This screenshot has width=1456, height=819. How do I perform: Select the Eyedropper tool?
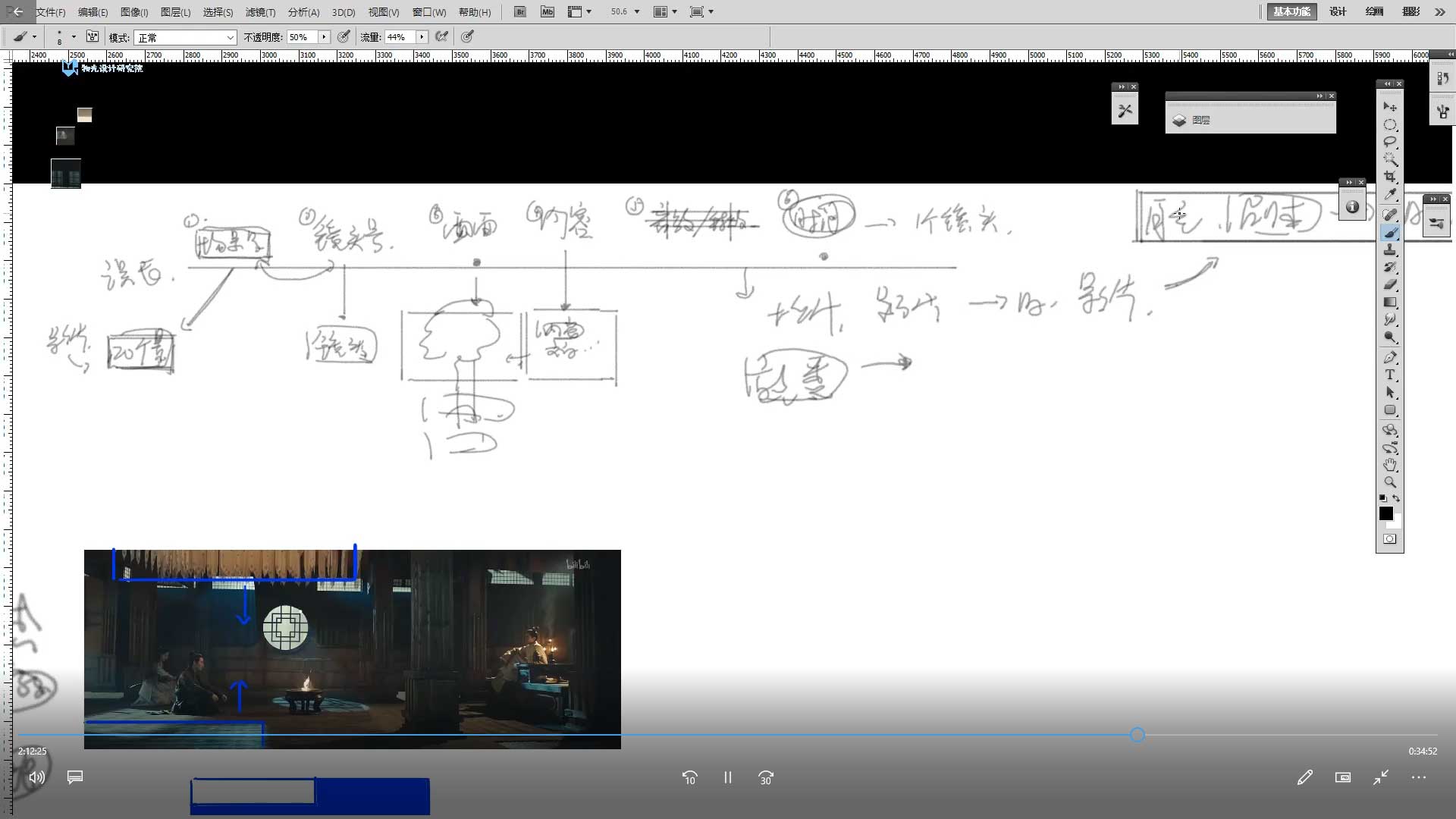tap(1389, 195)
